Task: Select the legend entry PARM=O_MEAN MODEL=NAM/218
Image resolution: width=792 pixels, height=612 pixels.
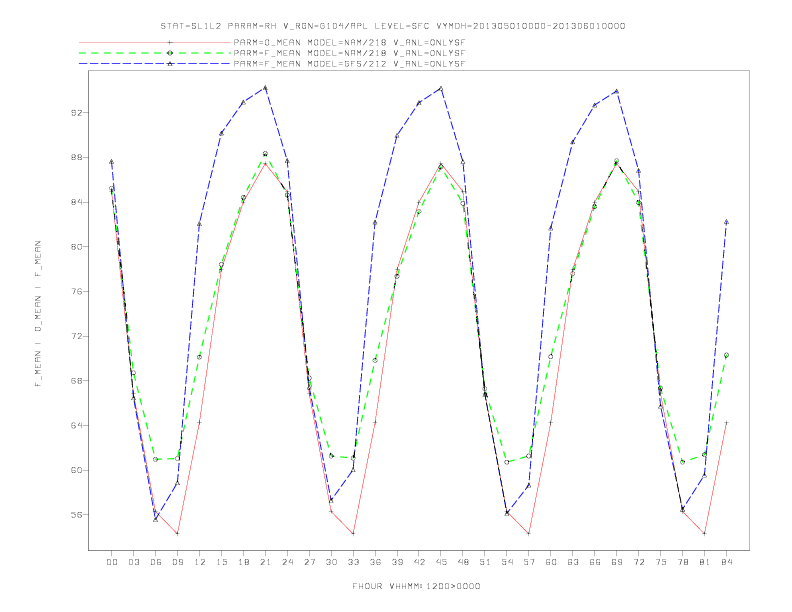Action: tap(349, 43)
